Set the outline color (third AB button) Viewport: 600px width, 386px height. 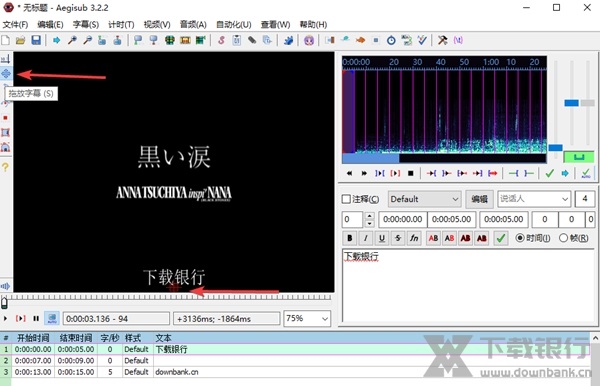[465, 238]
